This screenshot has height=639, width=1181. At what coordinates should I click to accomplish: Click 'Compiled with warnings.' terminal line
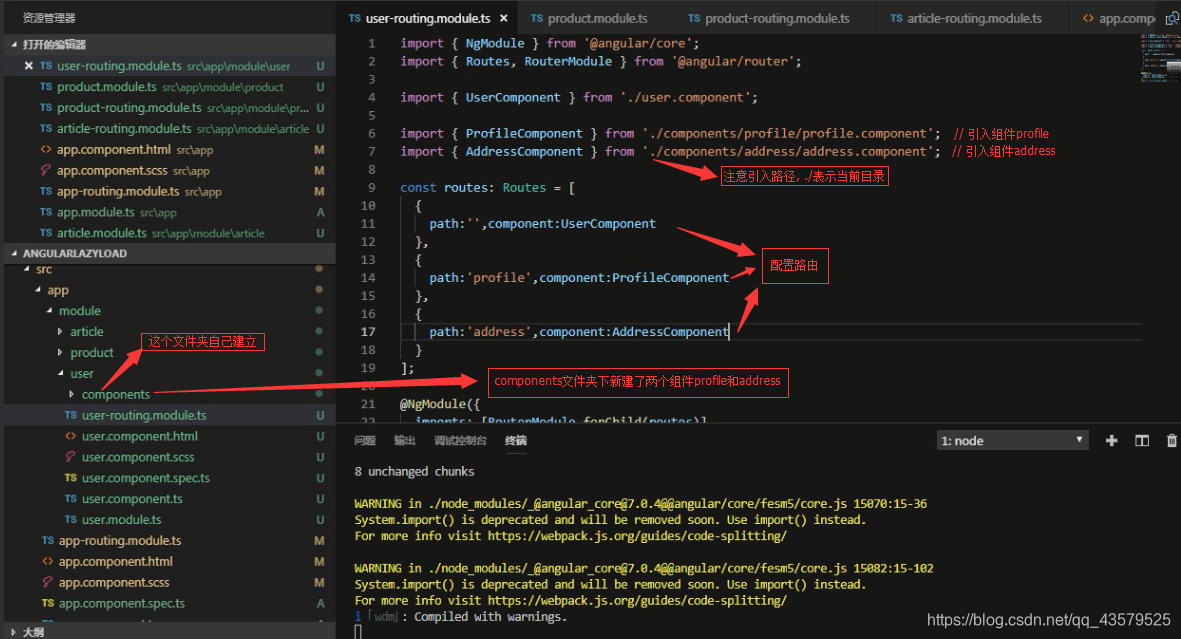[x=490, y=617]
